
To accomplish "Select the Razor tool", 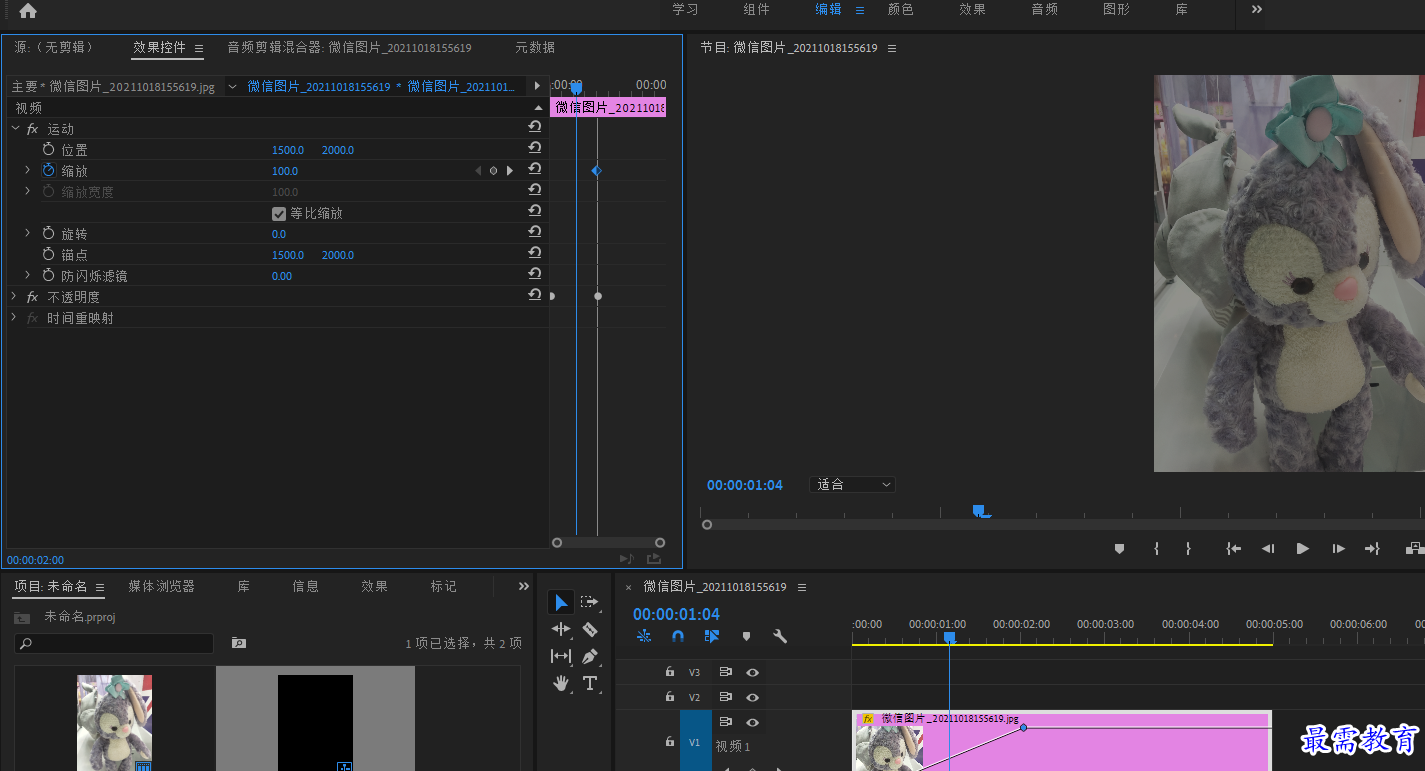I will [590, 629].
